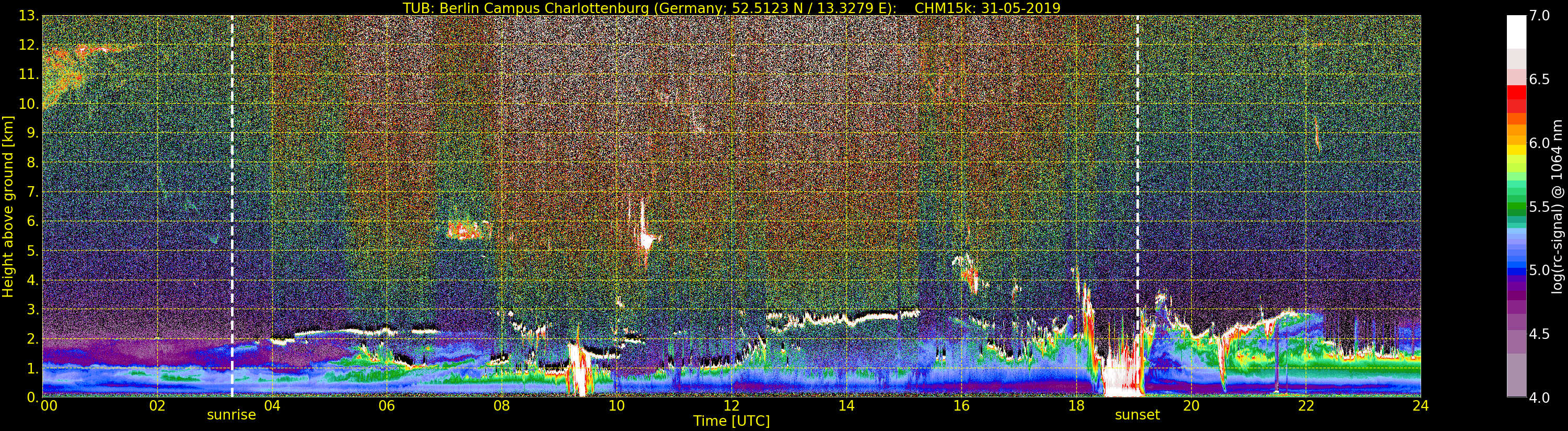Click the y-axis tick label '12.'

(x=29, y=46)
